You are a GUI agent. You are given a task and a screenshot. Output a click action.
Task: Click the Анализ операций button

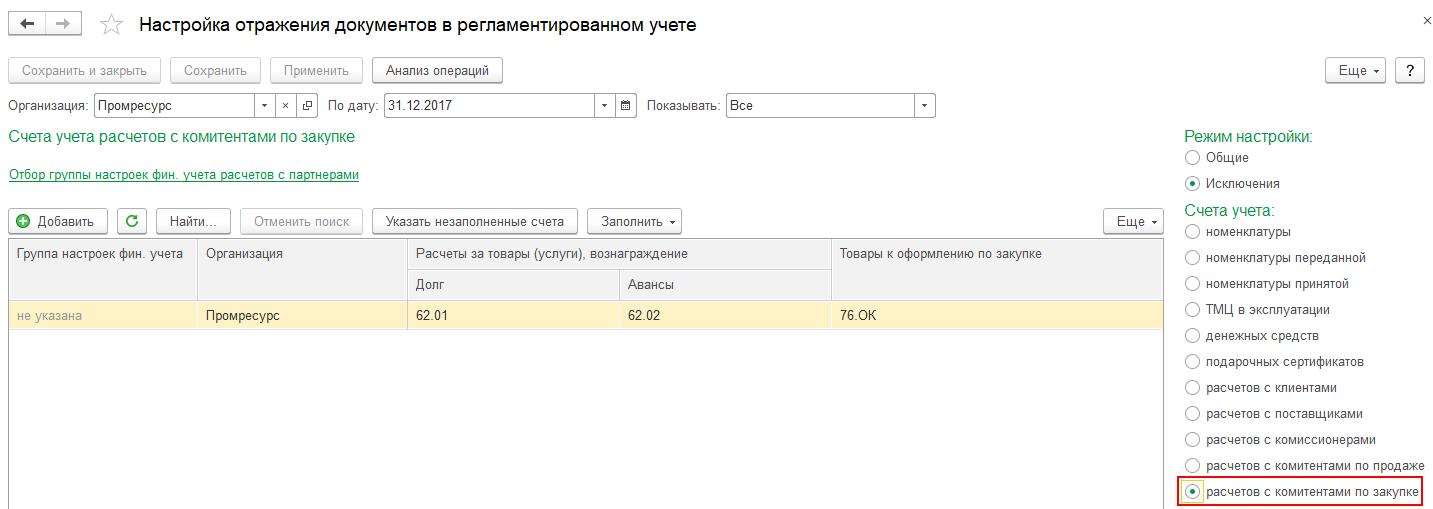437,71
